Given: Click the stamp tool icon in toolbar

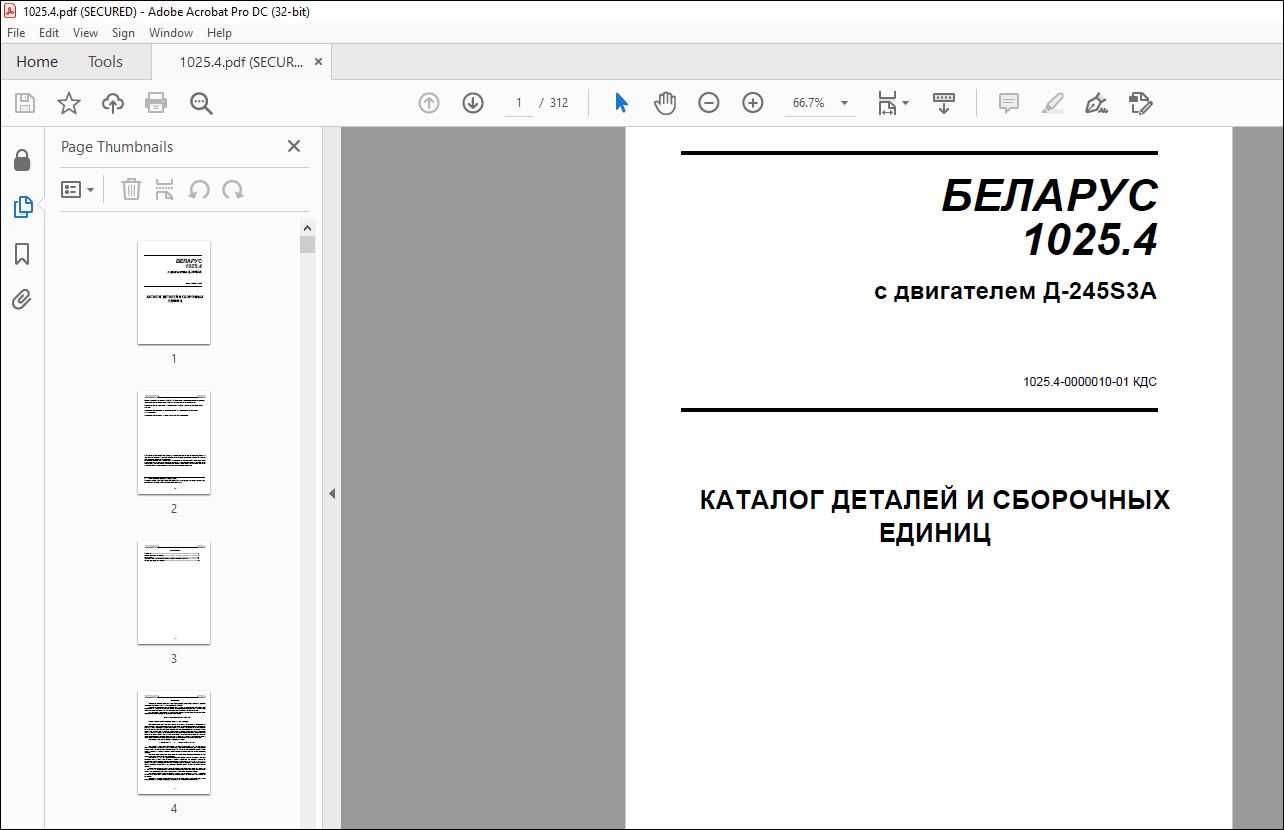Looking at the screenshot, I should [1141, 103].
